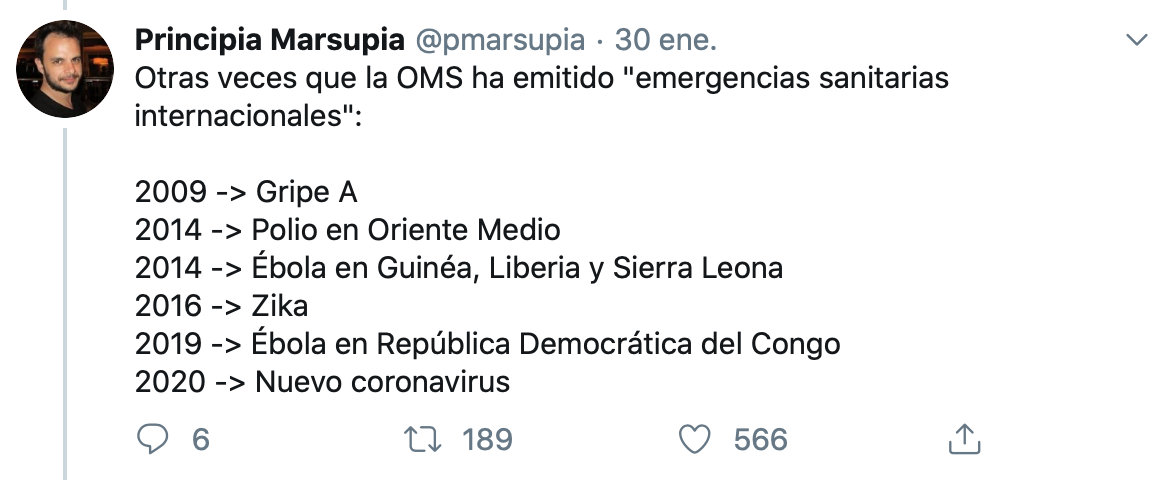Expand the tweet options chevron menu
Viewport: 1156px width, 480px height.
(1136, 40)
